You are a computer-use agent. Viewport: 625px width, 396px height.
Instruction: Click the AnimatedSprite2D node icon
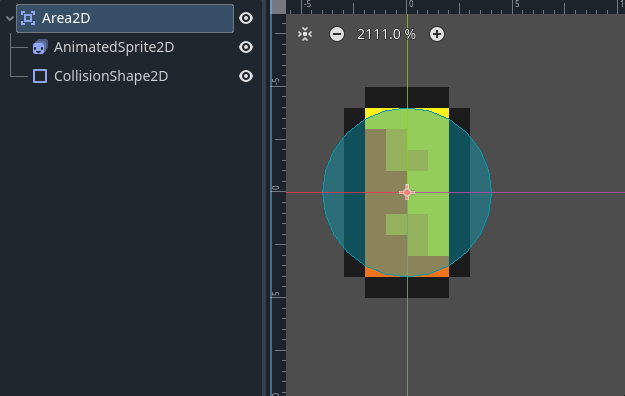coord(40,47)
